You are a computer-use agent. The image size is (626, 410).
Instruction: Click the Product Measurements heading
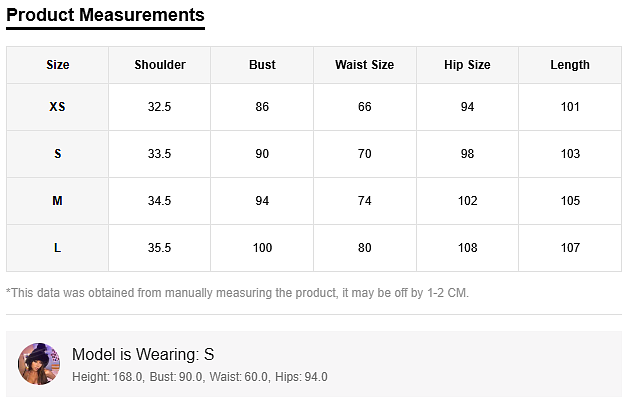pos(105,15)
